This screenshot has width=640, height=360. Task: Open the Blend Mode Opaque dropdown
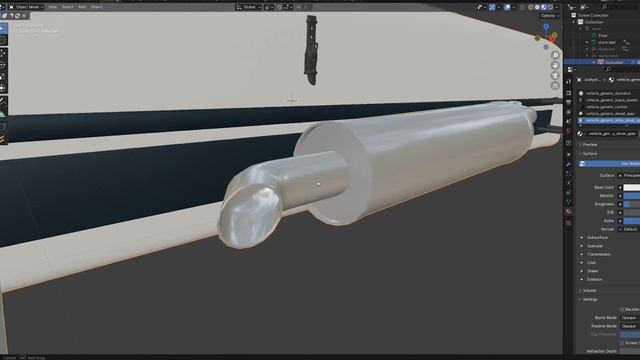coord(630,318)
